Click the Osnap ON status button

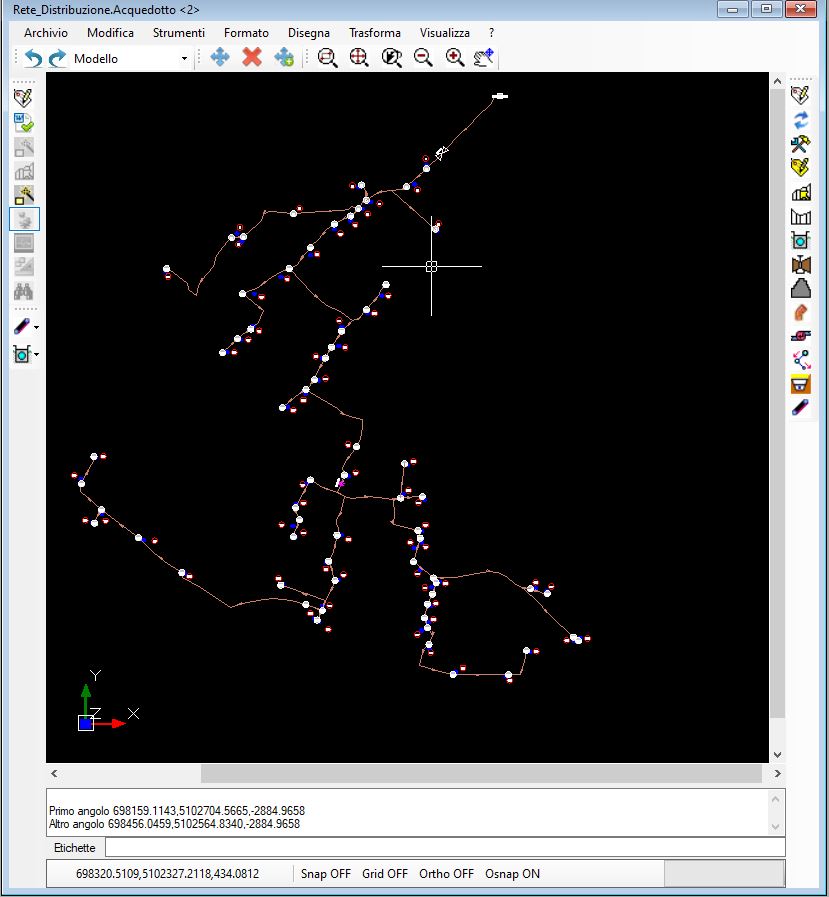pyautogui.click(x=512, y=873)
